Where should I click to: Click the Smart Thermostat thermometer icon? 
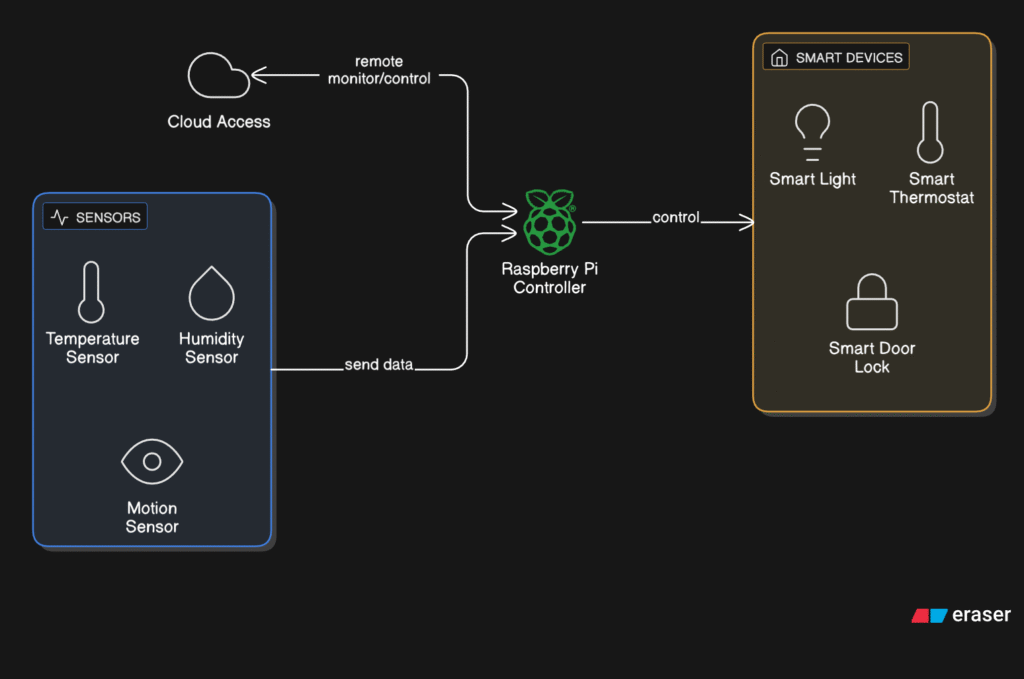pyautogui.click(x=930, y=133)
